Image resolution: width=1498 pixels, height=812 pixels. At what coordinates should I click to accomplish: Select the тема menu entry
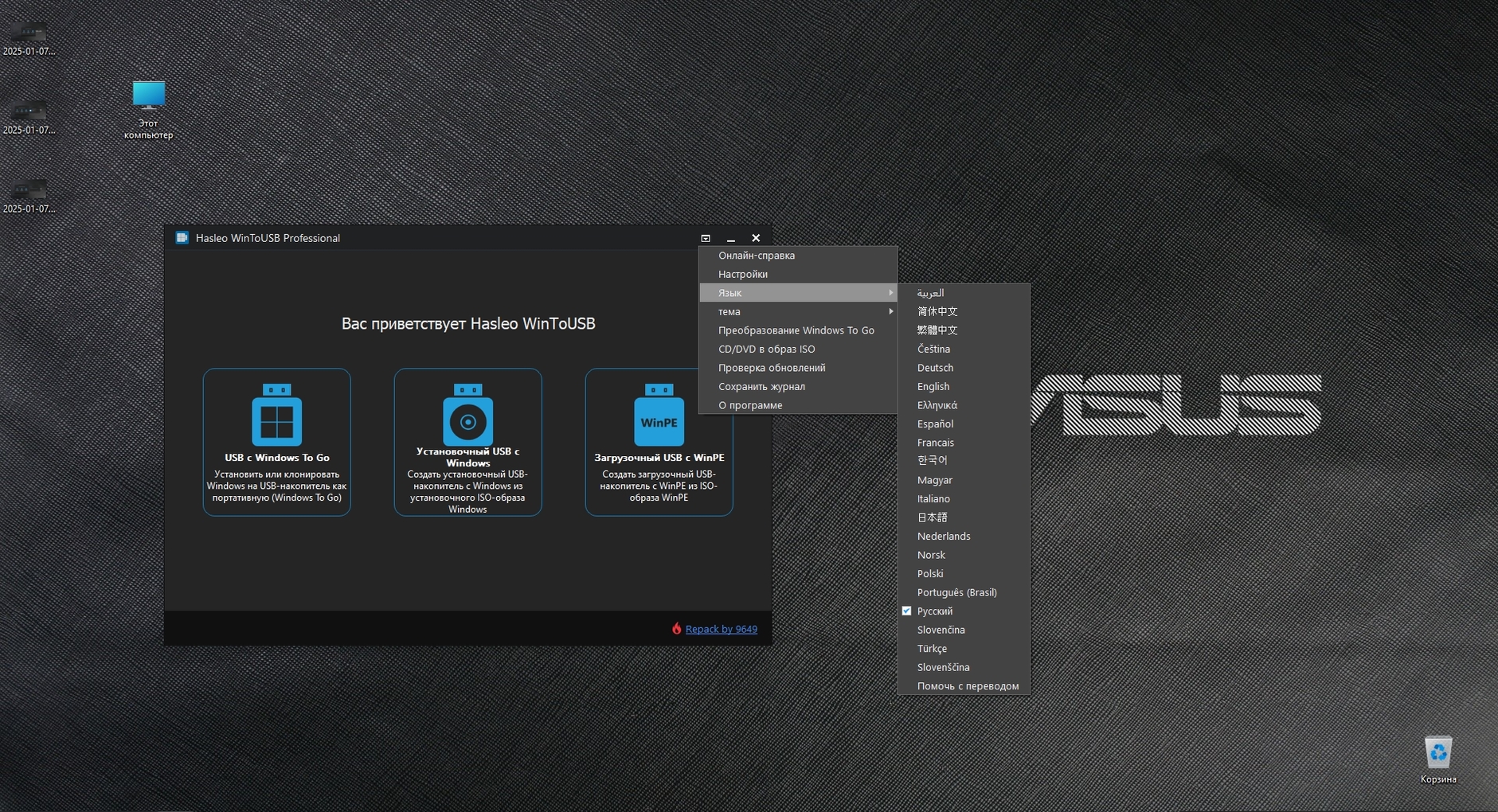click(798, 311)
